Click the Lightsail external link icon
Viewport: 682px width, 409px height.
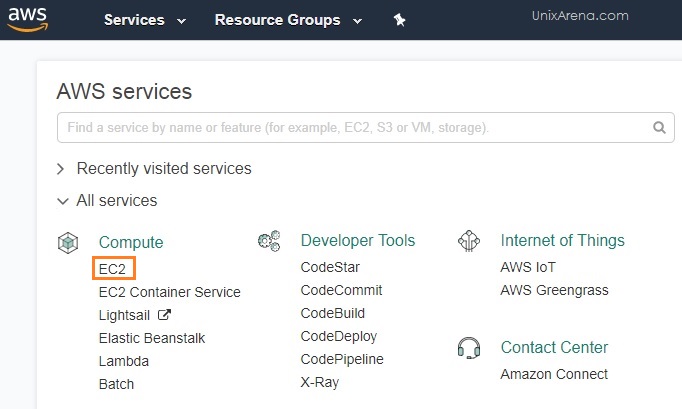click(164, 315)
